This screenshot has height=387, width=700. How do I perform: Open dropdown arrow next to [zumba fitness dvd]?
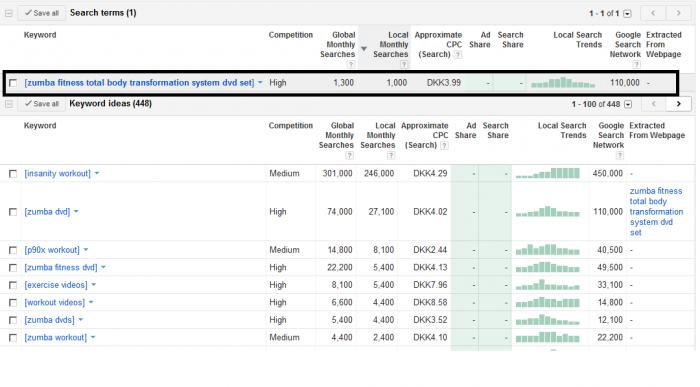103,267
